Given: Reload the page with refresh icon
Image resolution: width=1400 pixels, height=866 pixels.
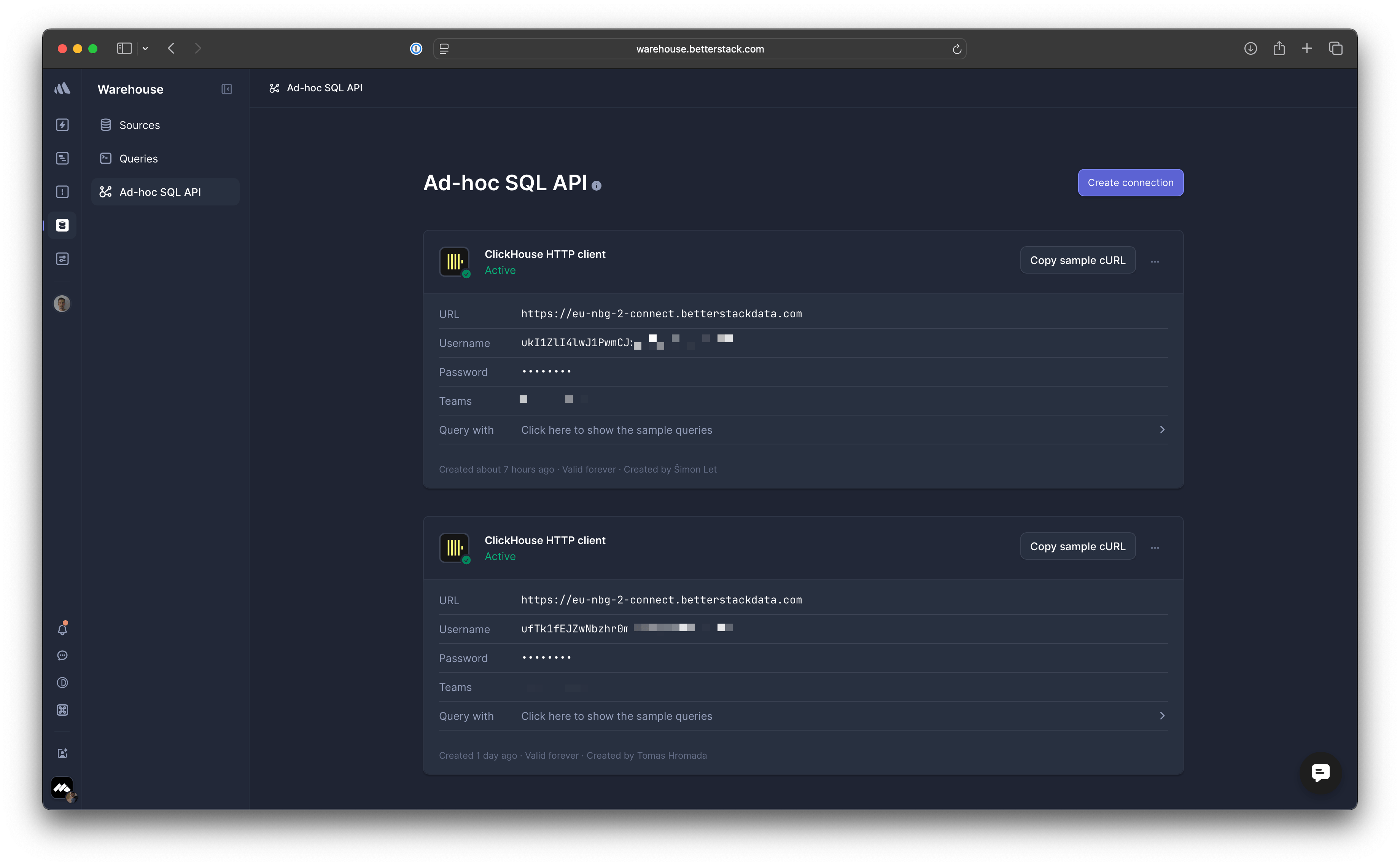Looking at the screenshot, I should coord(956,49).
